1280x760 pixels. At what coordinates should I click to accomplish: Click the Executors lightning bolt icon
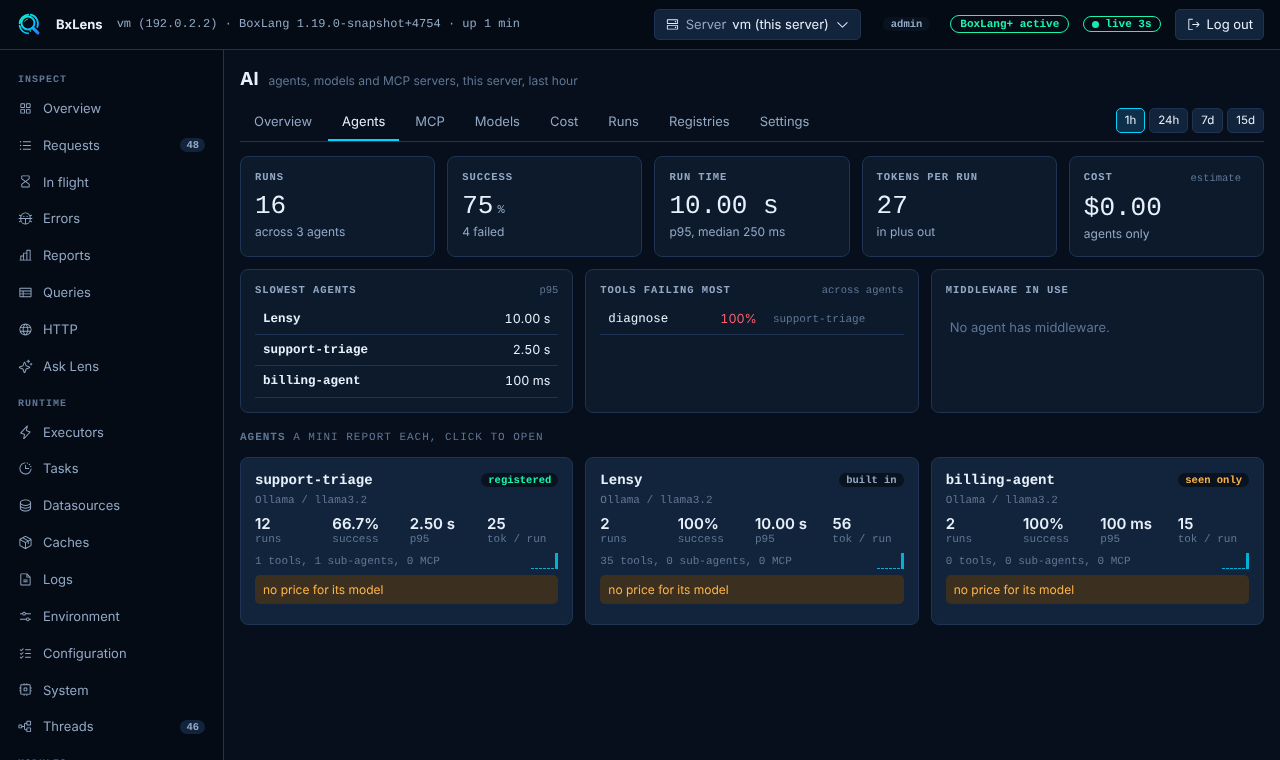coord(25,432)
